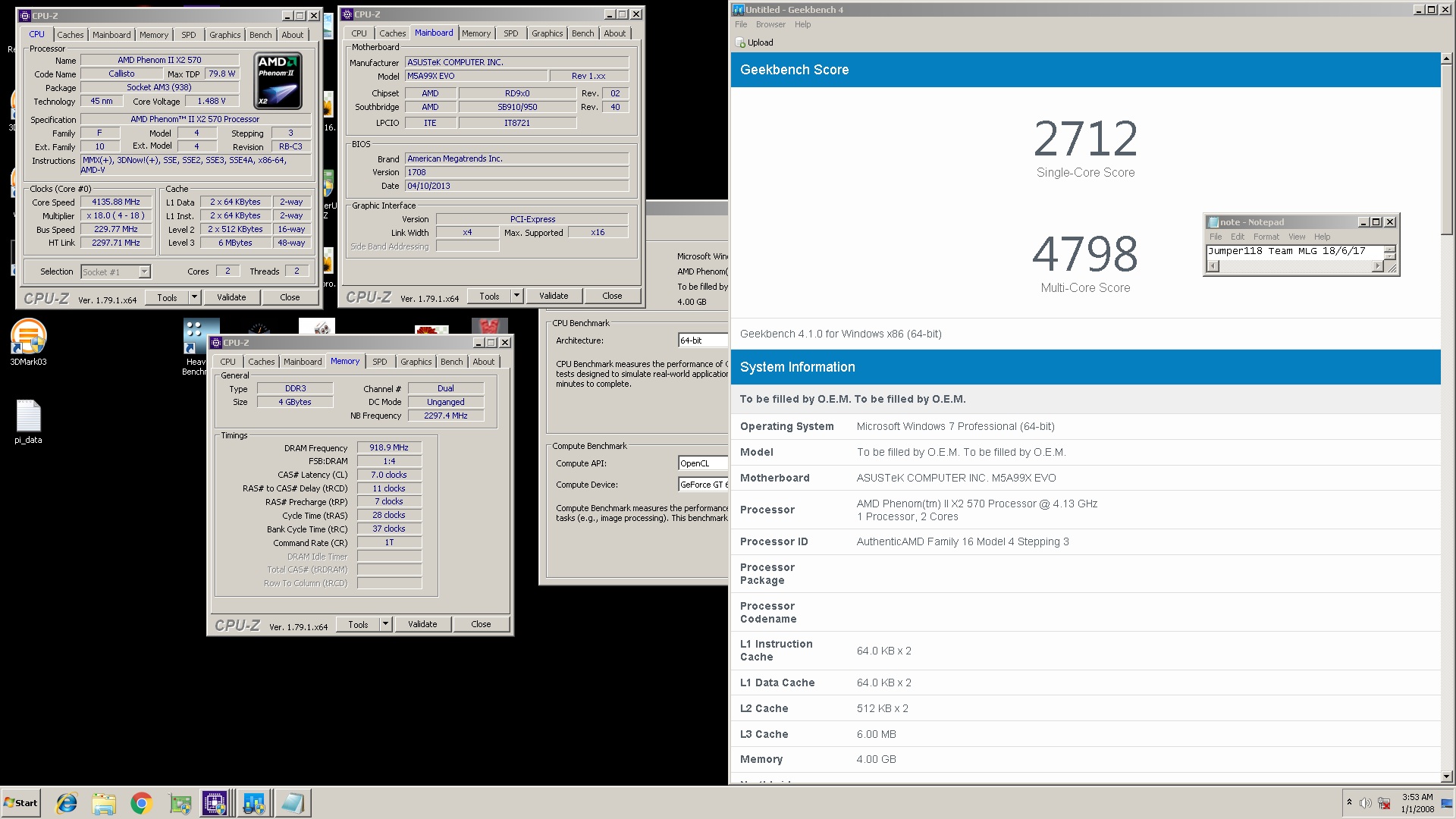
Task: Click Geekbench vertical scrollbar down arrow
Action: pos(1446,777)
